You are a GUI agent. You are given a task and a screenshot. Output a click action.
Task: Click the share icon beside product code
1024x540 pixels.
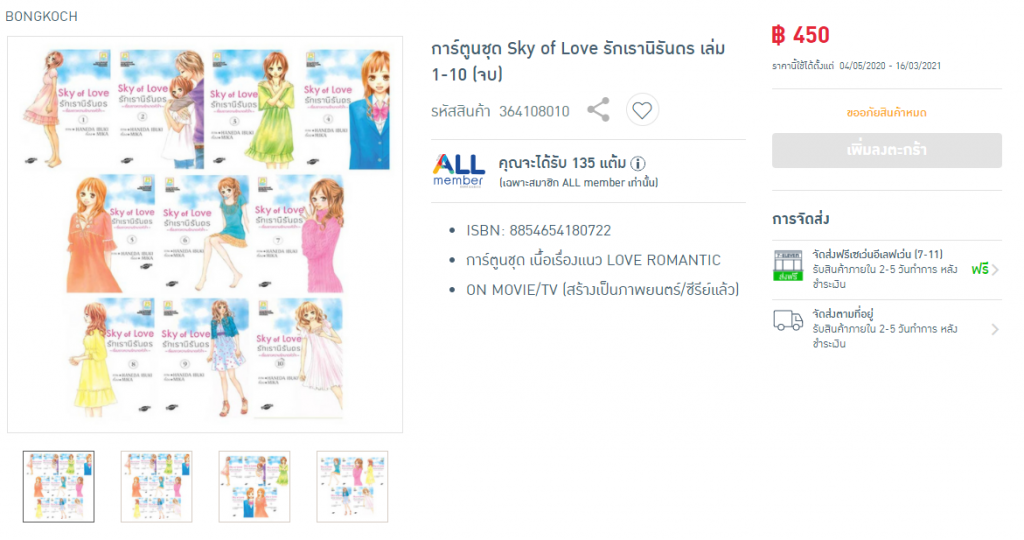coord(598,110)
